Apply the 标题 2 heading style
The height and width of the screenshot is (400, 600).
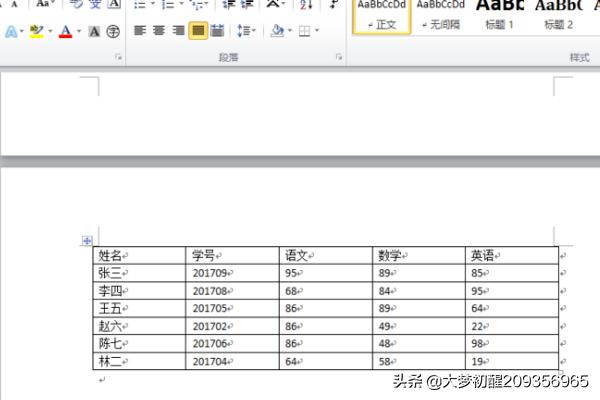[x=559, y=16]
